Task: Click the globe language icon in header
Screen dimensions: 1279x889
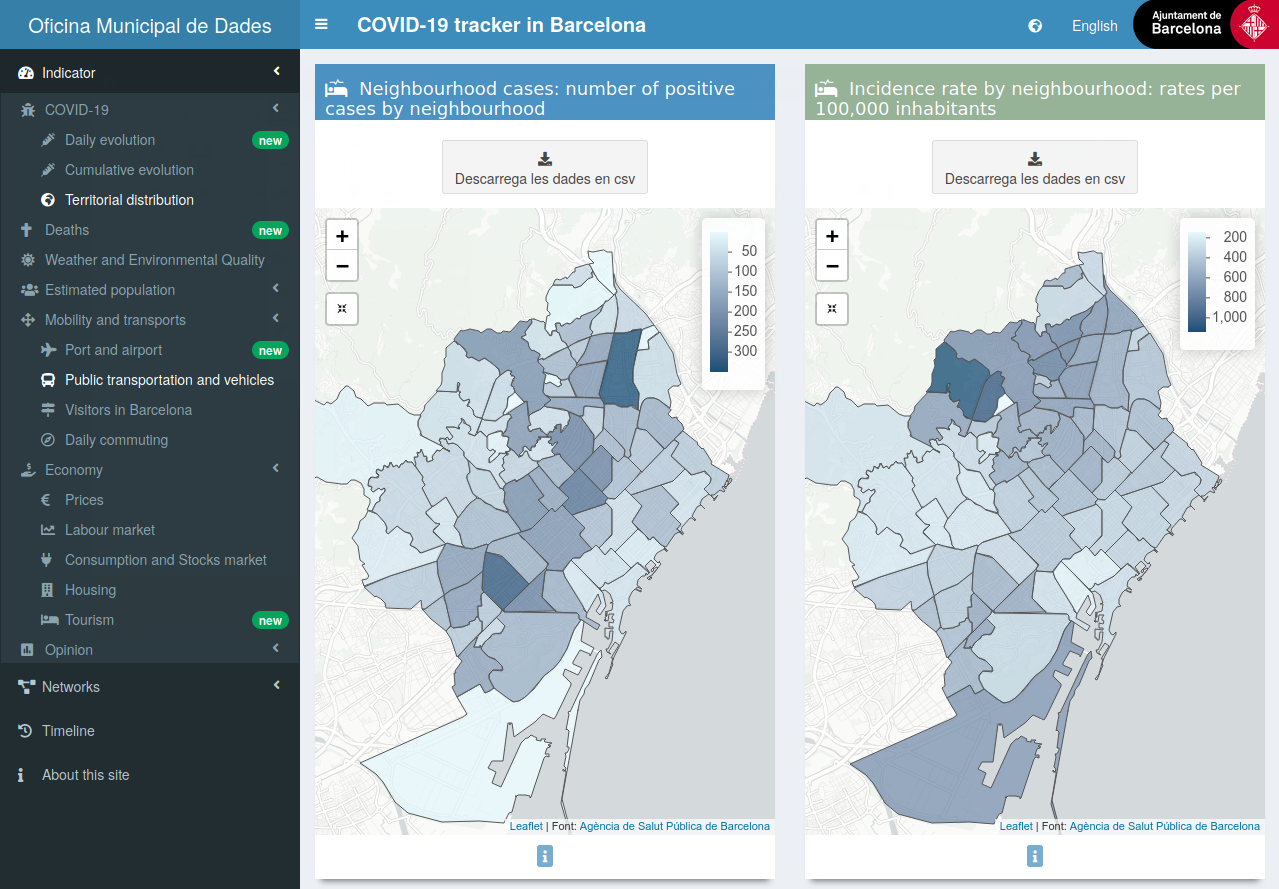Action: 1035,26
